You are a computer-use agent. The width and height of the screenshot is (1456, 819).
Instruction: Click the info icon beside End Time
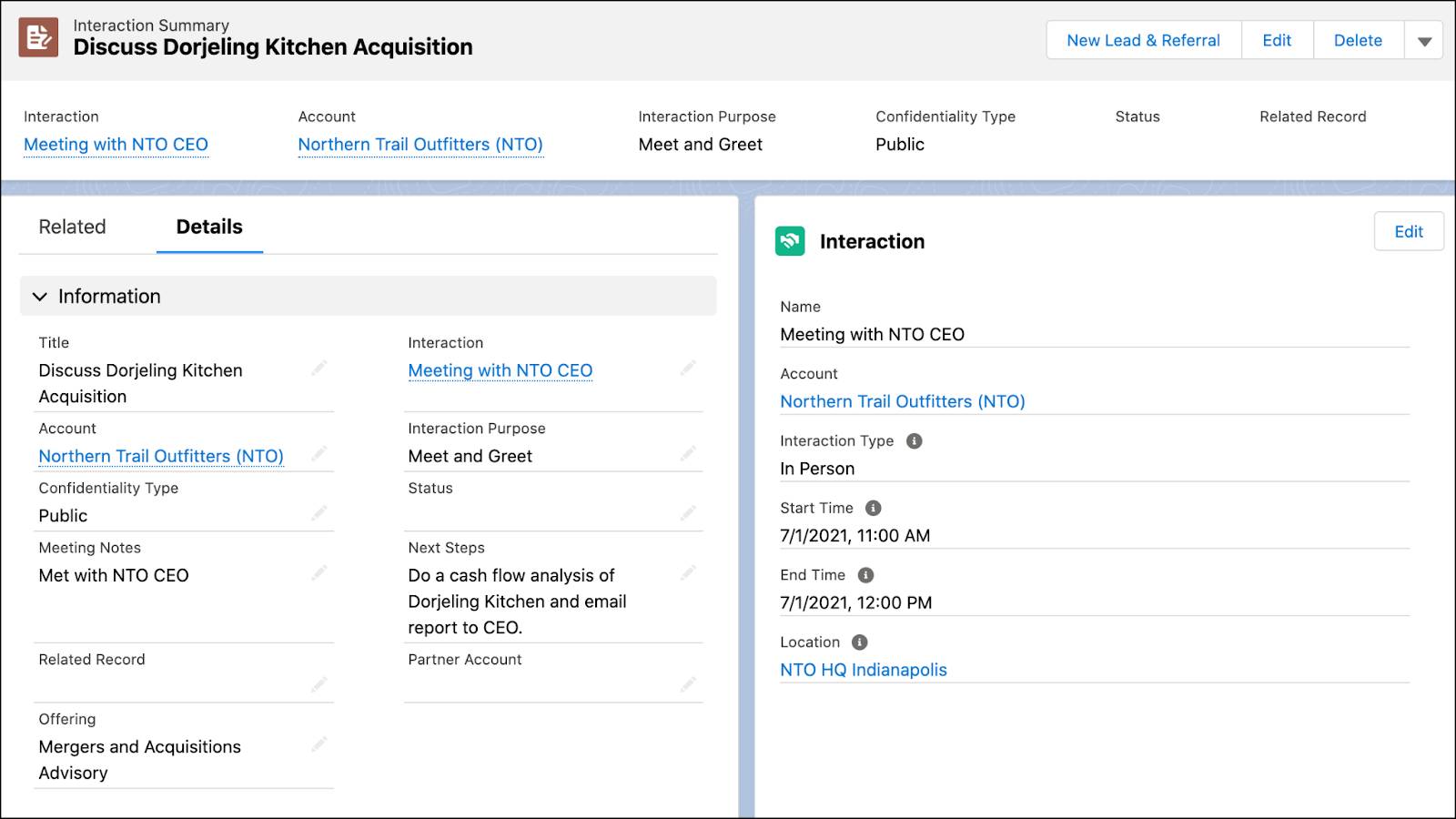coord(865,575)
